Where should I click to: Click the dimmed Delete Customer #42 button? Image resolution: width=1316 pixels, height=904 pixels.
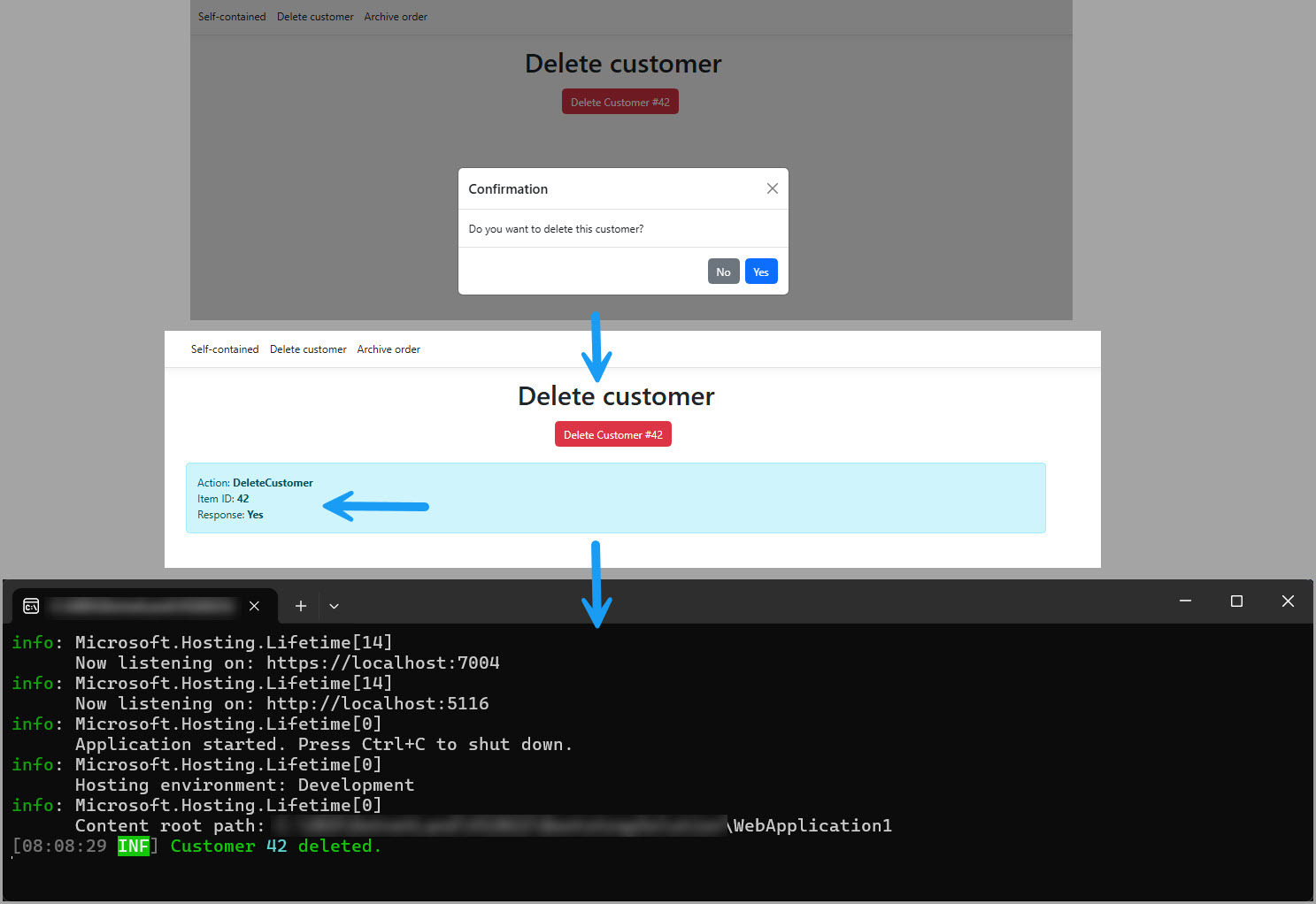(x=620, y=102)
